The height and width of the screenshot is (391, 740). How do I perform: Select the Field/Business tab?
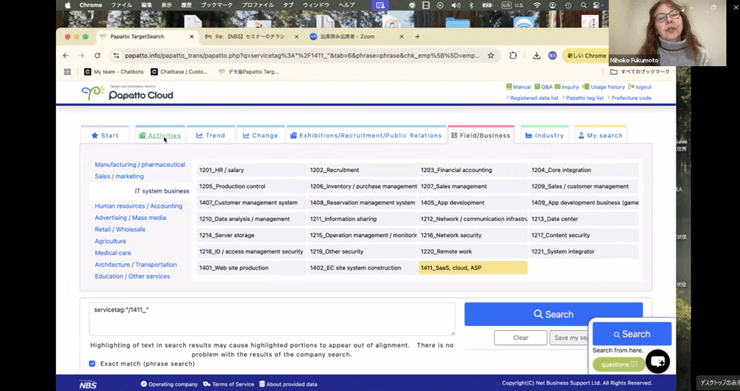point(481,136)
